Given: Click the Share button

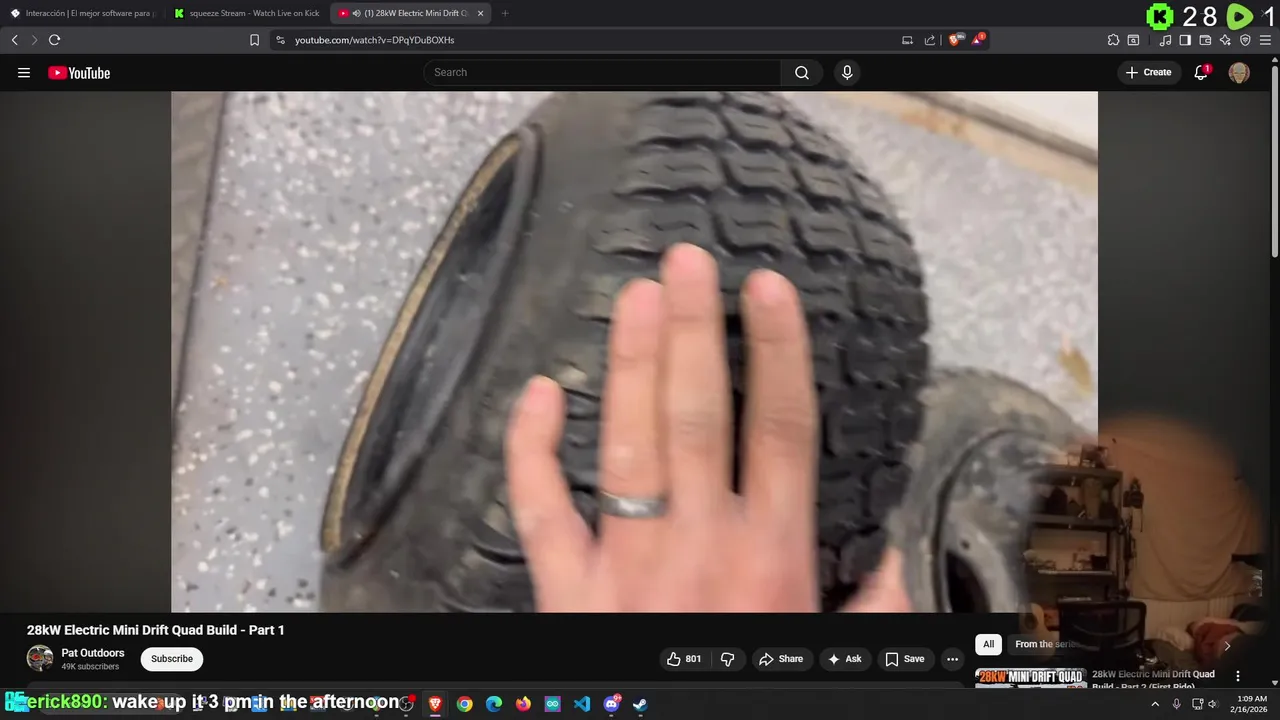Looking at the screenshot, I should tap(781, 659).
